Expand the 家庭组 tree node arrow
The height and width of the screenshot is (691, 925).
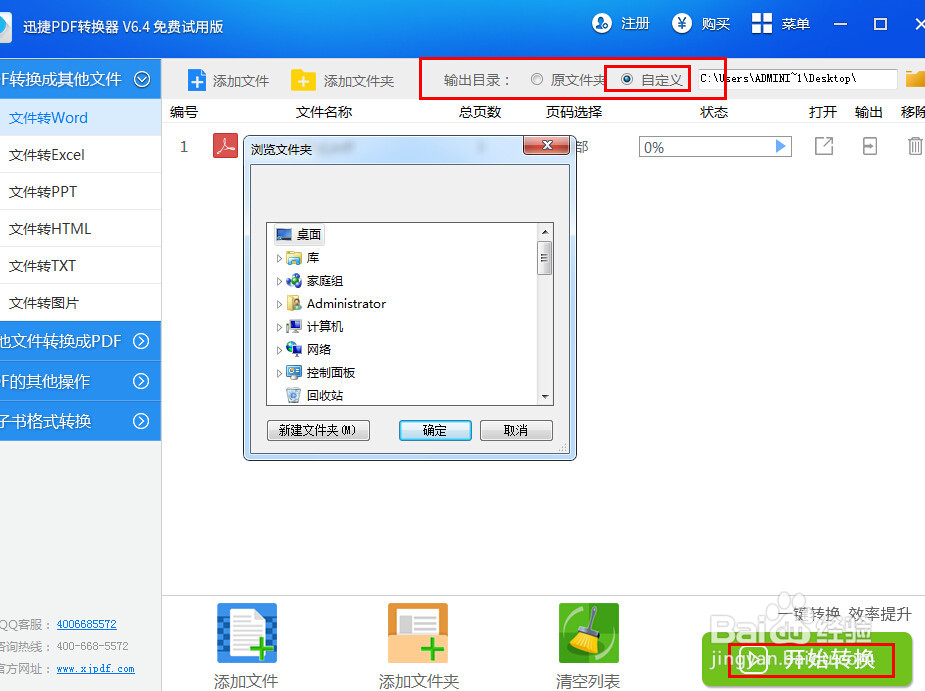coord(279,281)
